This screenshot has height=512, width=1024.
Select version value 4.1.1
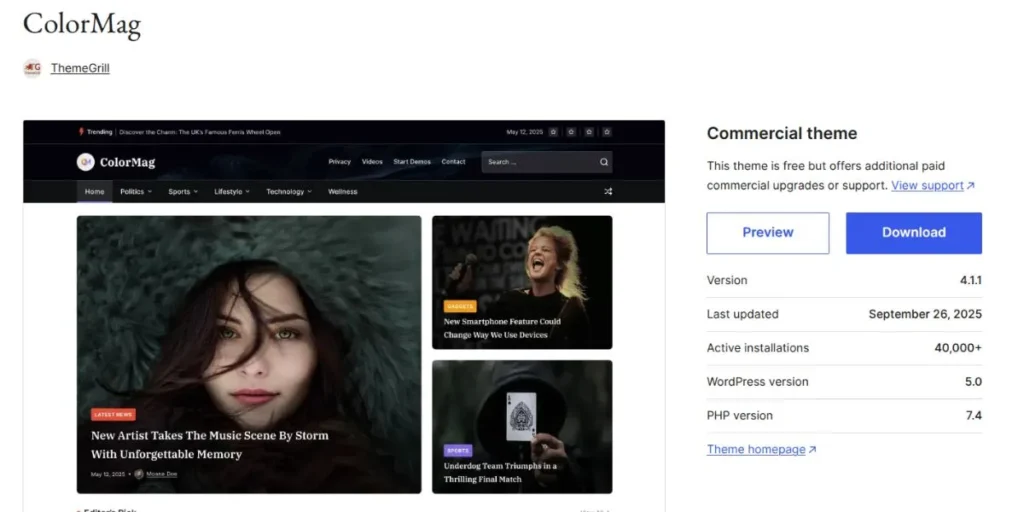tap(970, 280)
